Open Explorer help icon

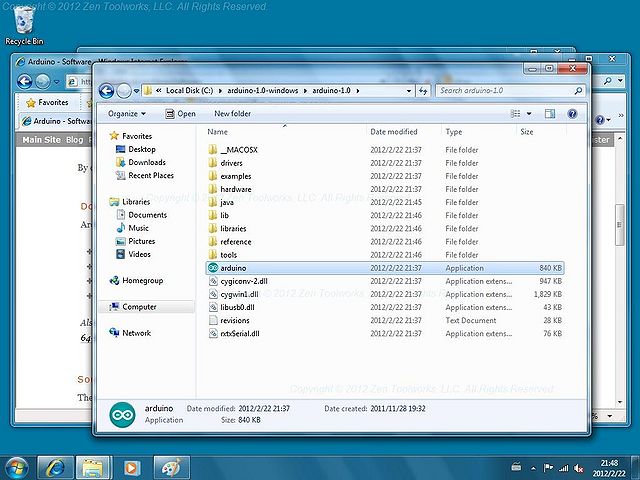pos(572,114)
